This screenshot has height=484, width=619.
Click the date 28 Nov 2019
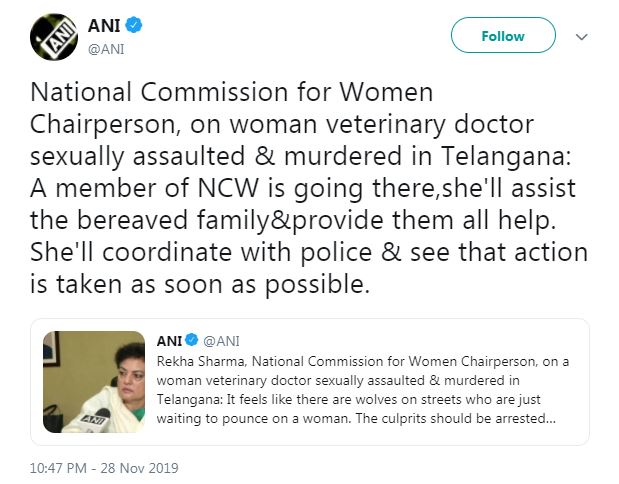(x=143, y=467)
